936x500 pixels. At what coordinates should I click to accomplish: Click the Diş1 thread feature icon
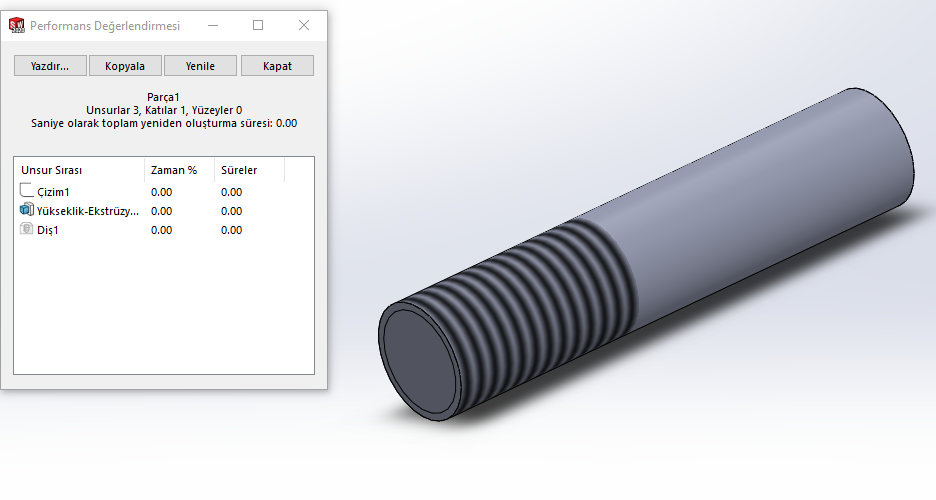[27, 229]
